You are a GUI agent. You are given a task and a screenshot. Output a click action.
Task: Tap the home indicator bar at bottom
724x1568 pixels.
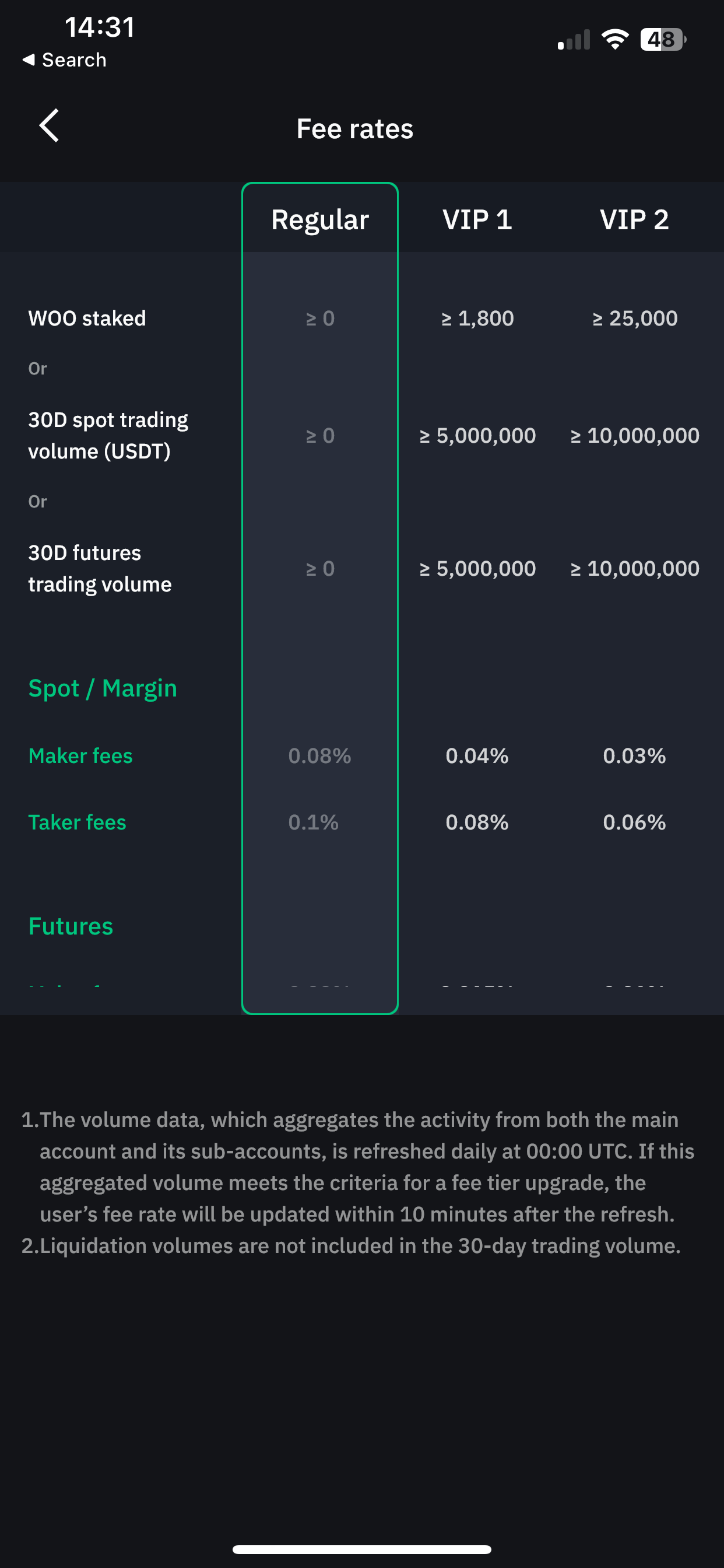tap(362, 1549)
